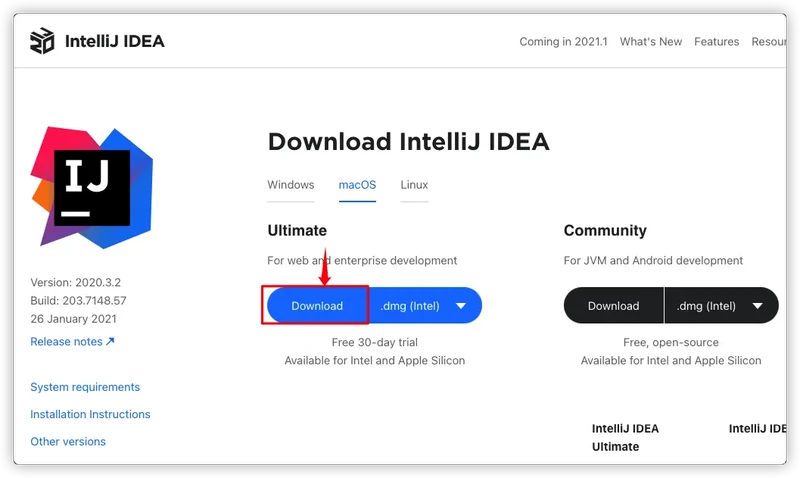
Task: Click the Community edition heading
Action: [x=605, y=231]
